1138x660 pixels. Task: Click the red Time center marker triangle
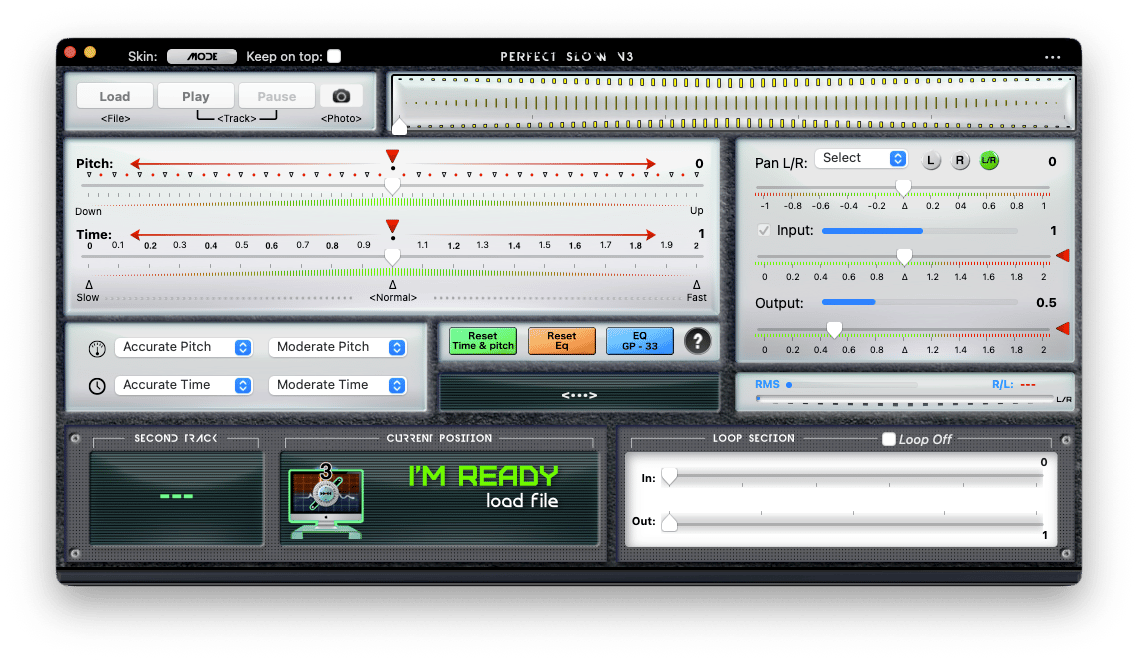393,226
